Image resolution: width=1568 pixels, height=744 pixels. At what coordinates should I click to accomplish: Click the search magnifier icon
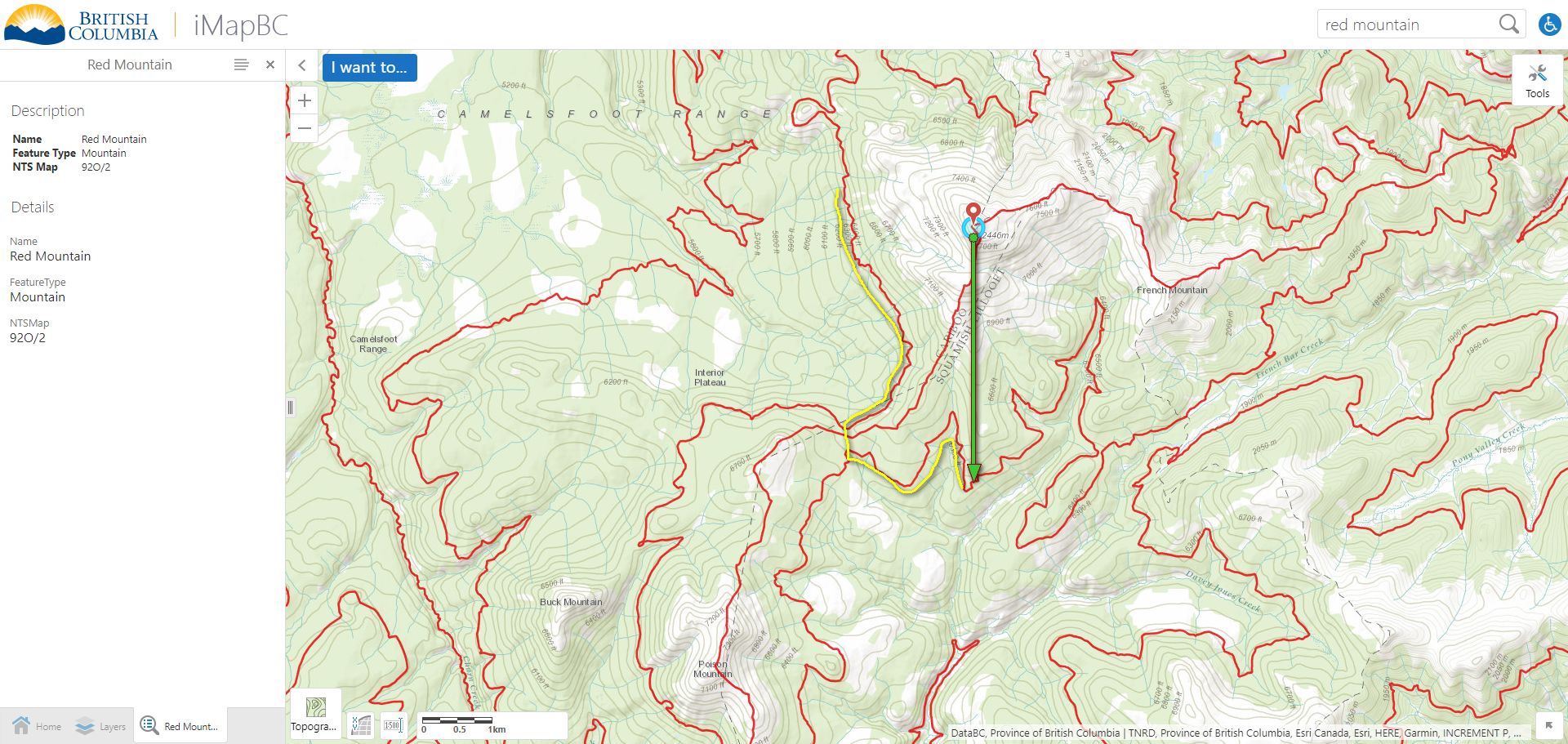click(x=1508, y=25)
